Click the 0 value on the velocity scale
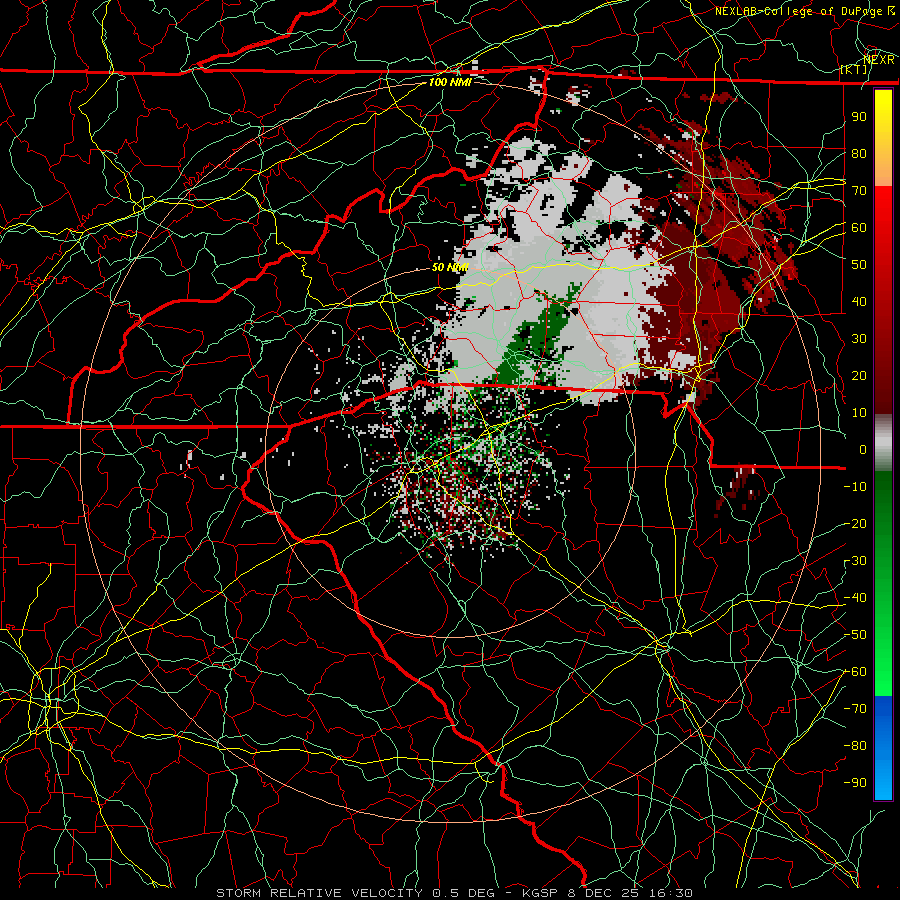 tap(863, 450)
